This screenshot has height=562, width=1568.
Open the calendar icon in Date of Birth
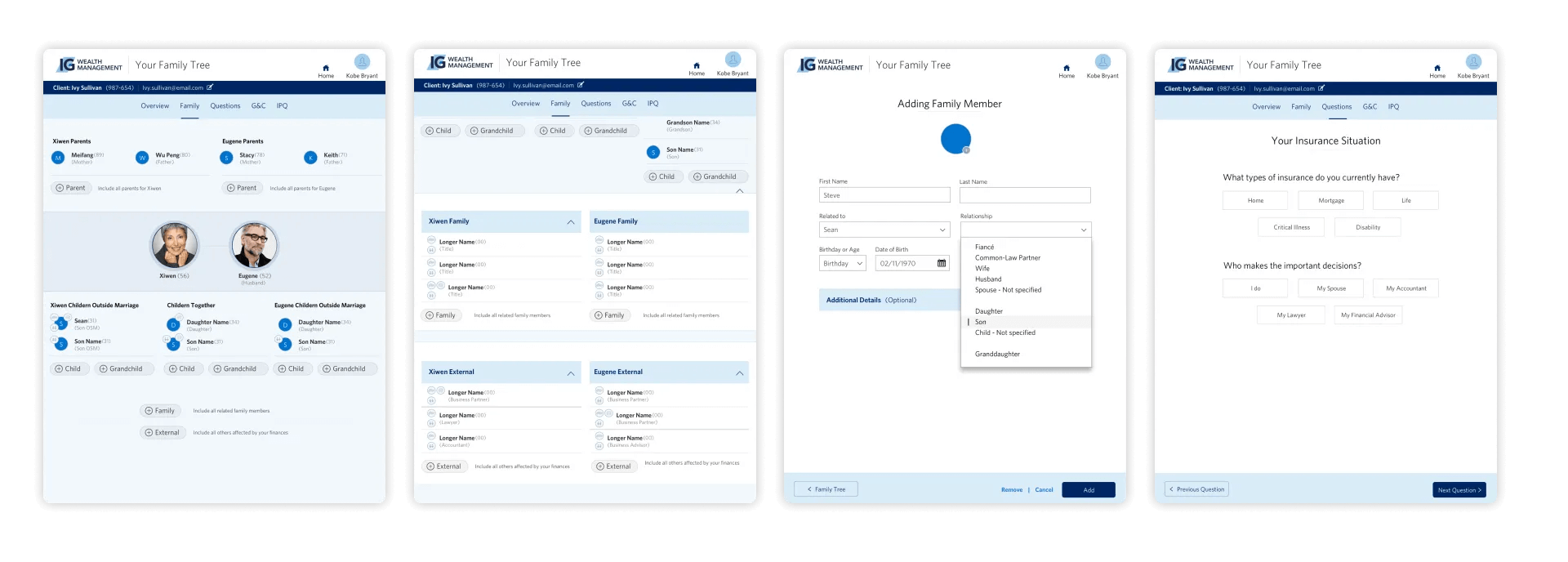click(x=942, y=263)
